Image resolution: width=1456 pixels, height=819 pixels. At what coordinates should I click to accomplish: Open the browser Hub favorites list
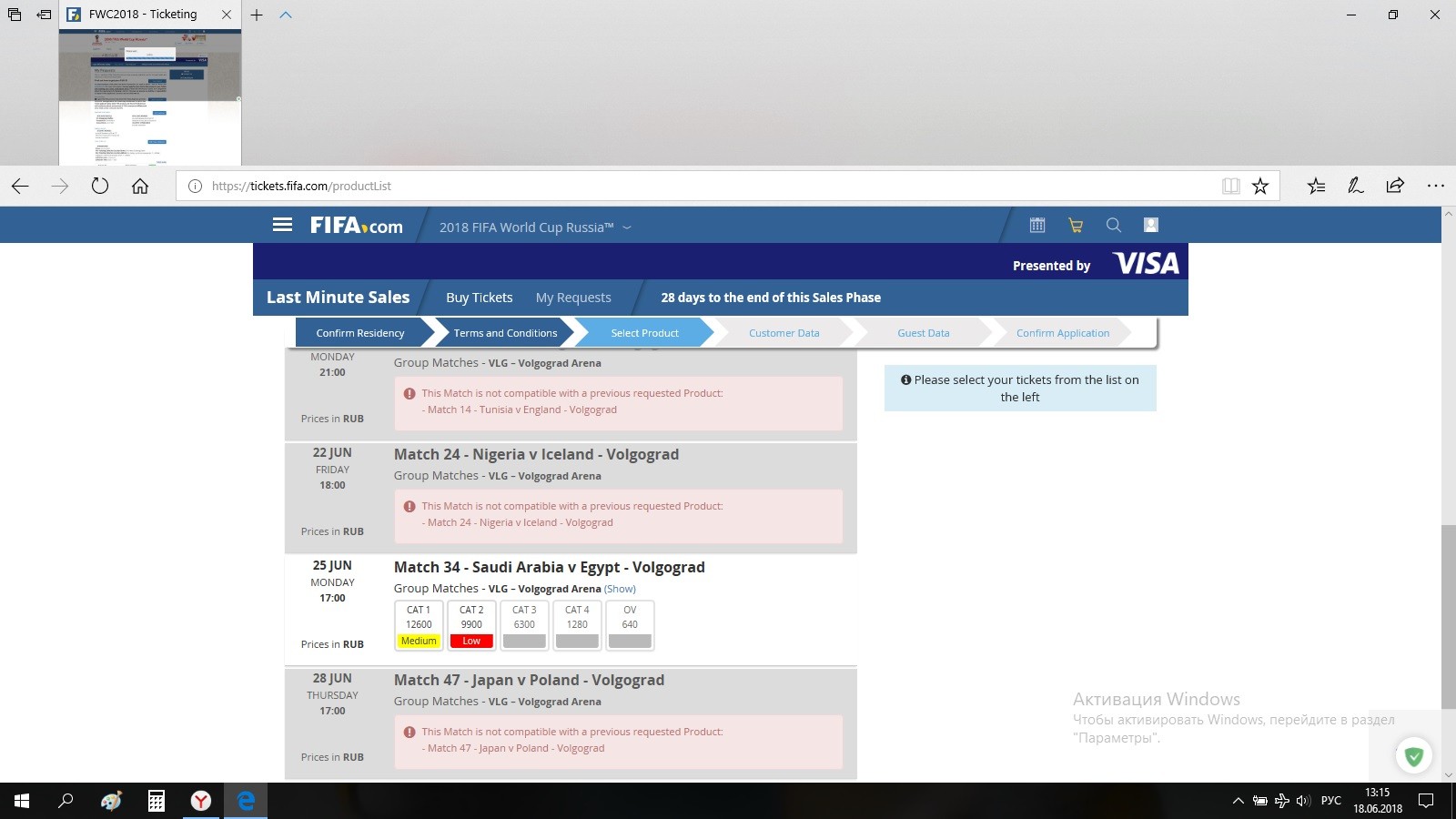(1316, 186)
